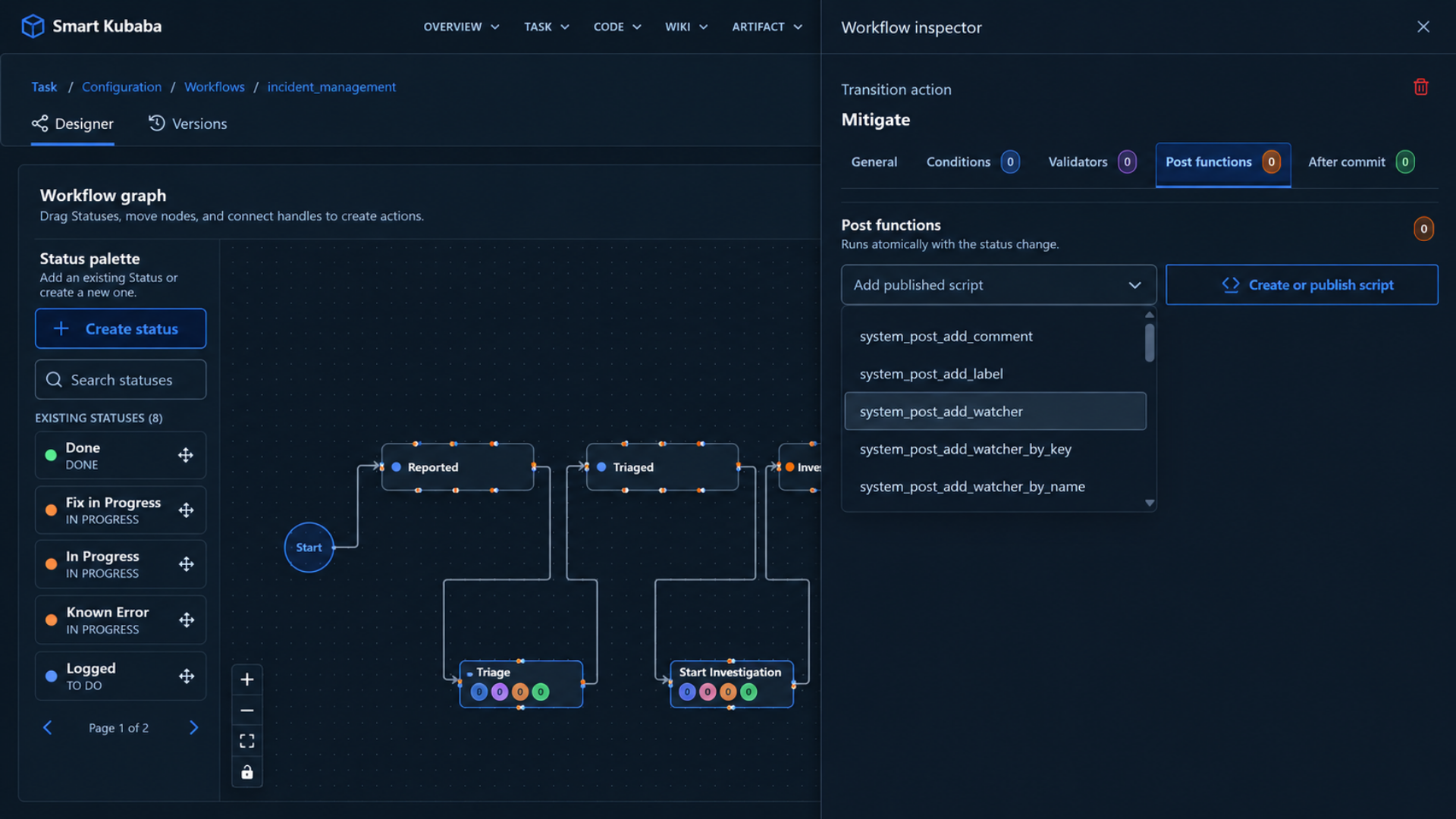Grab the move handle for Known Error

[186, 620]
